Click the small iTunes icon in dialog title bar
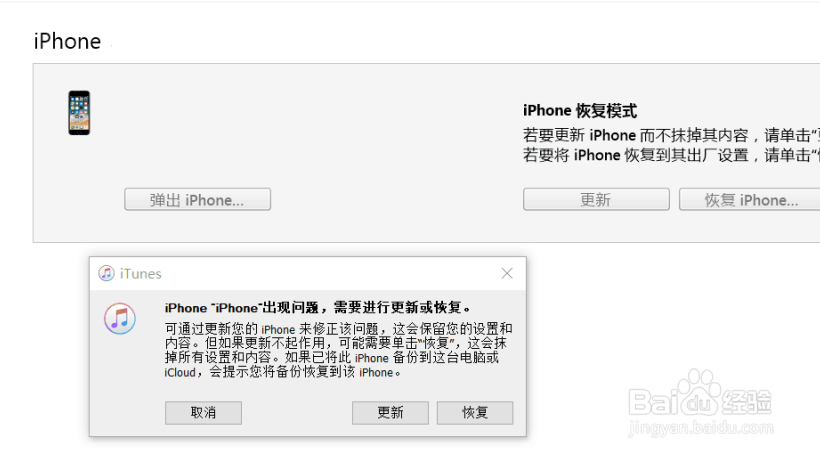This screenshot has width=820, height=456. 107,273
